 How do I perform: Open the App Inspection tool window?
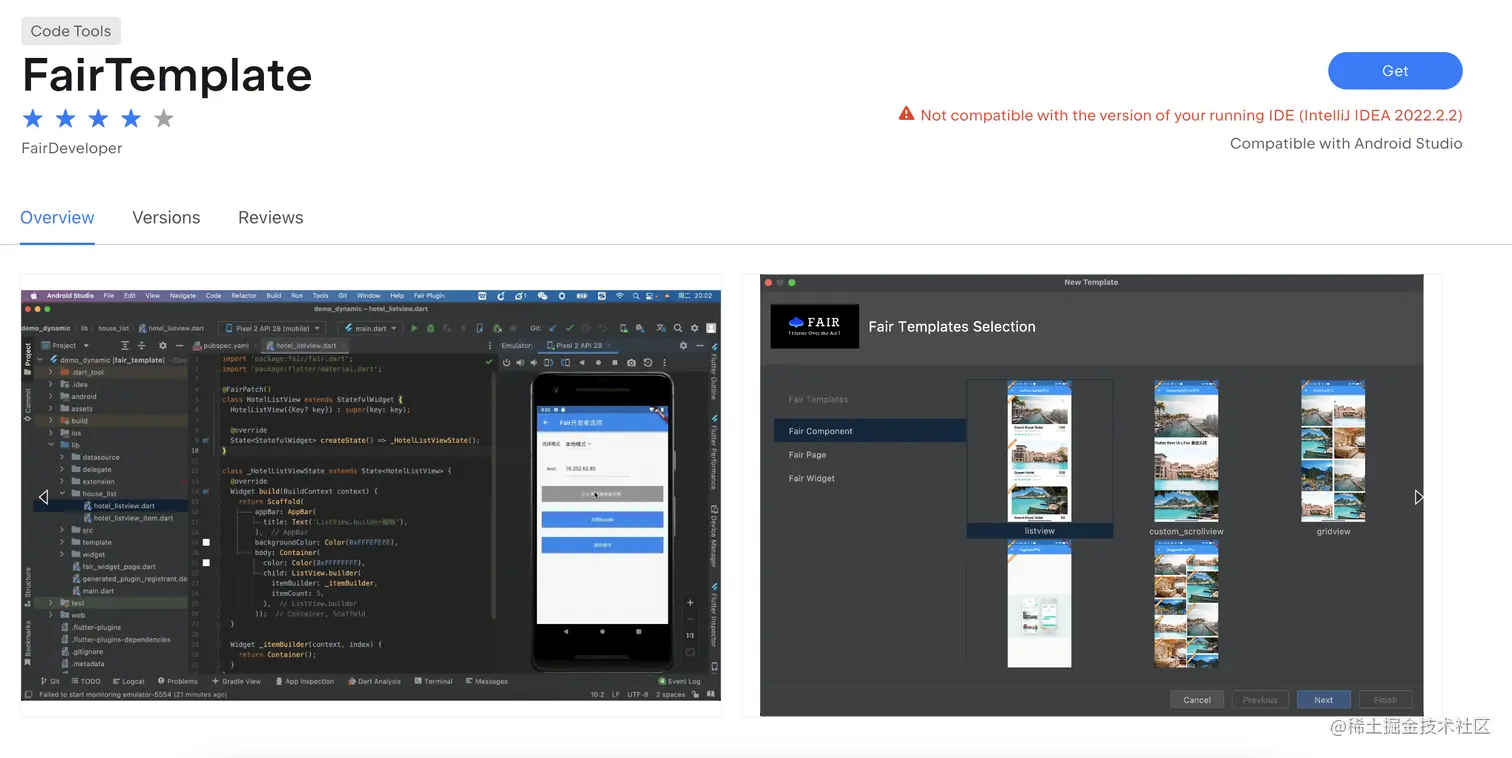304,681
